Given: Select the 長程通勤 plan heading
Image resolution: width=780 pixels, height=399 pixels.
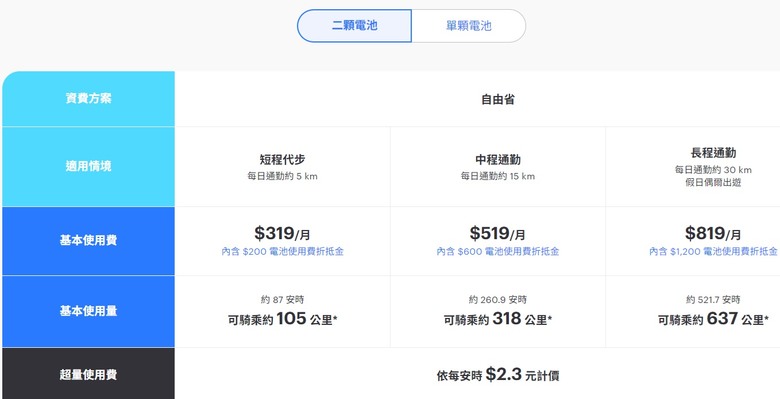Looking at the screenshot, I should click(713, 153).
